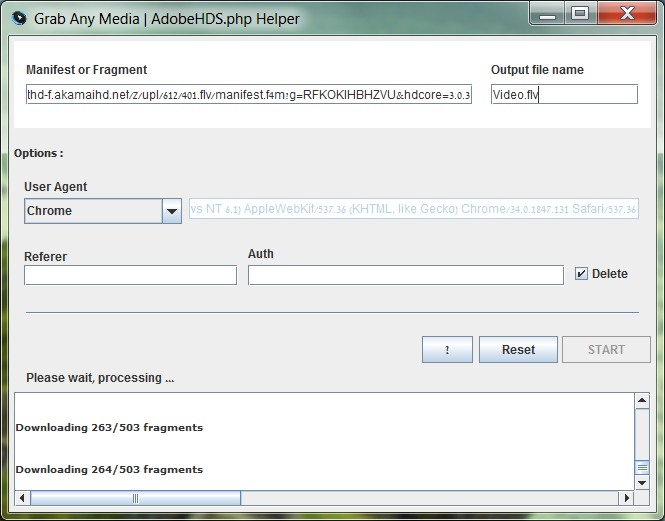Click the 'Manifest or Fragment' label
The image size is (665, 521).
87,70
